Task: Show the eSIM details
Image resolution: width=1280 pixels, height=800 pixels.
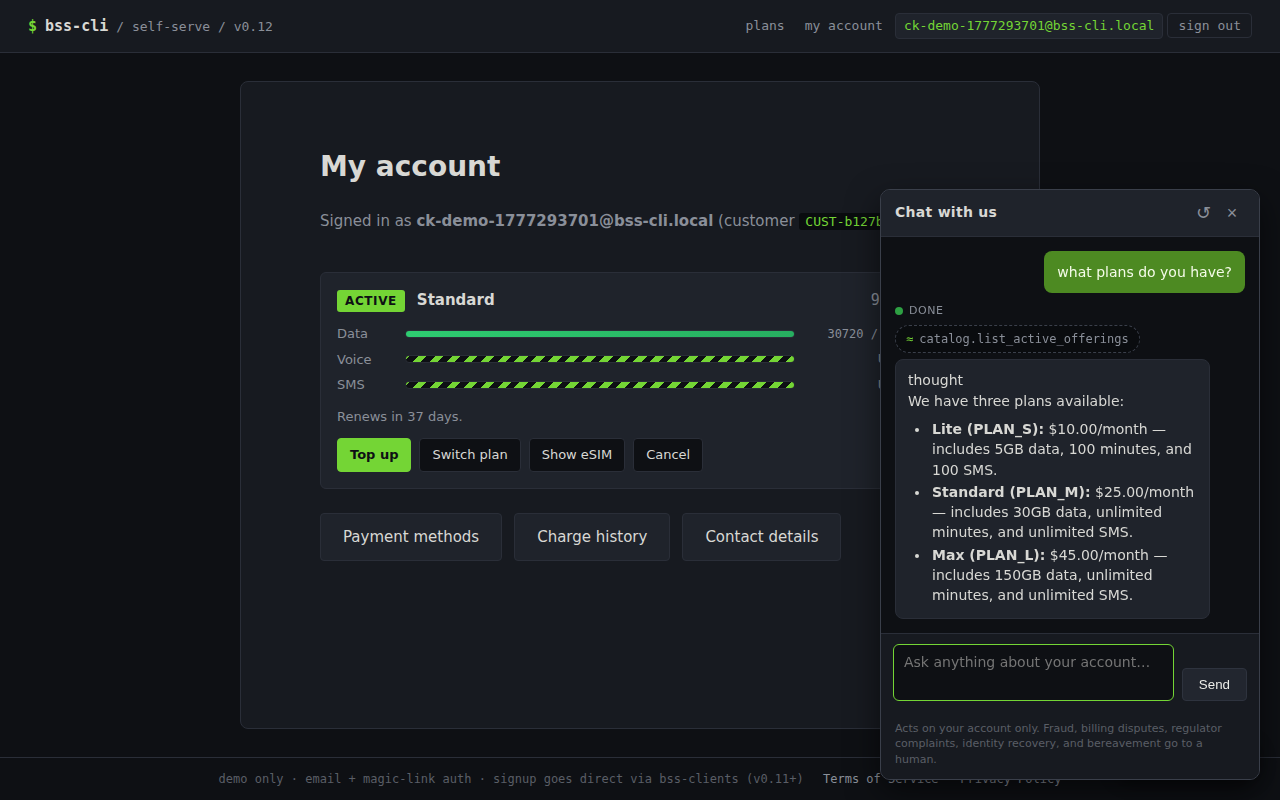Action: (x=576, y=455)
